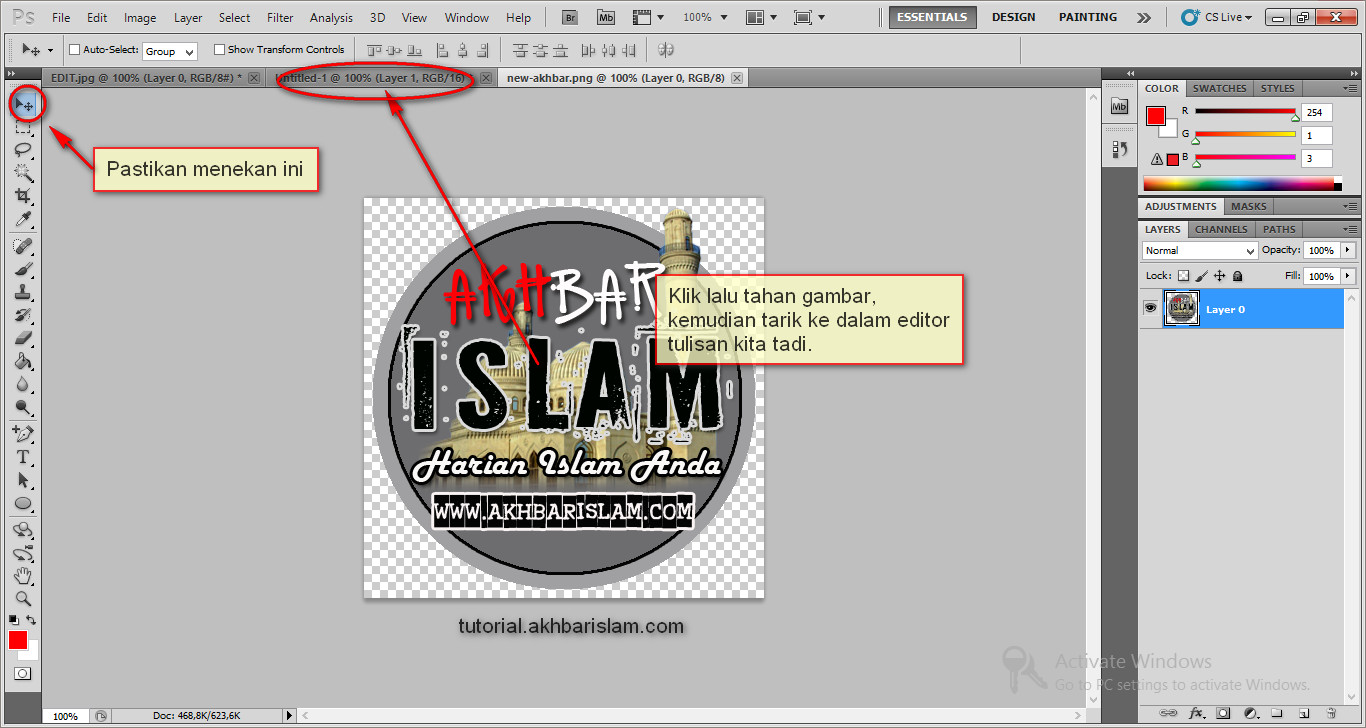Screen dimensions: 1366x728
Task: Switch to the Design workspace
Action: pyautogui.click(x=1013, y=17)
